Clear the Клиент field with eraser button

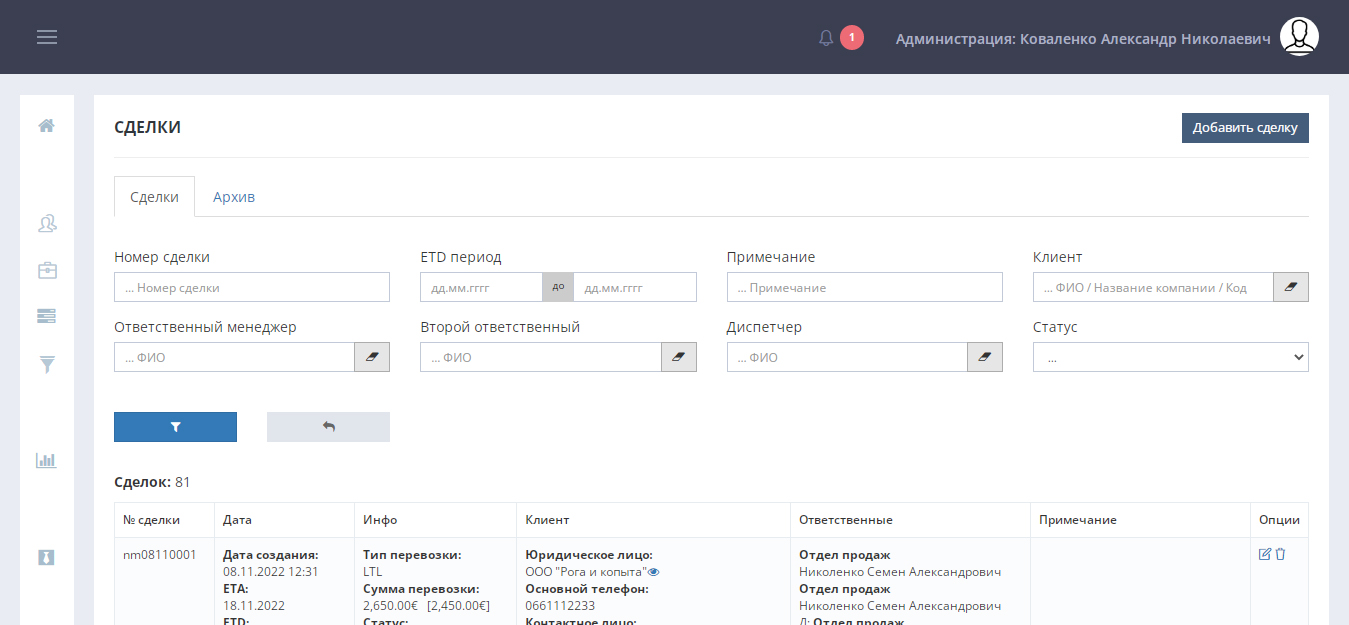click(1290, 287)
